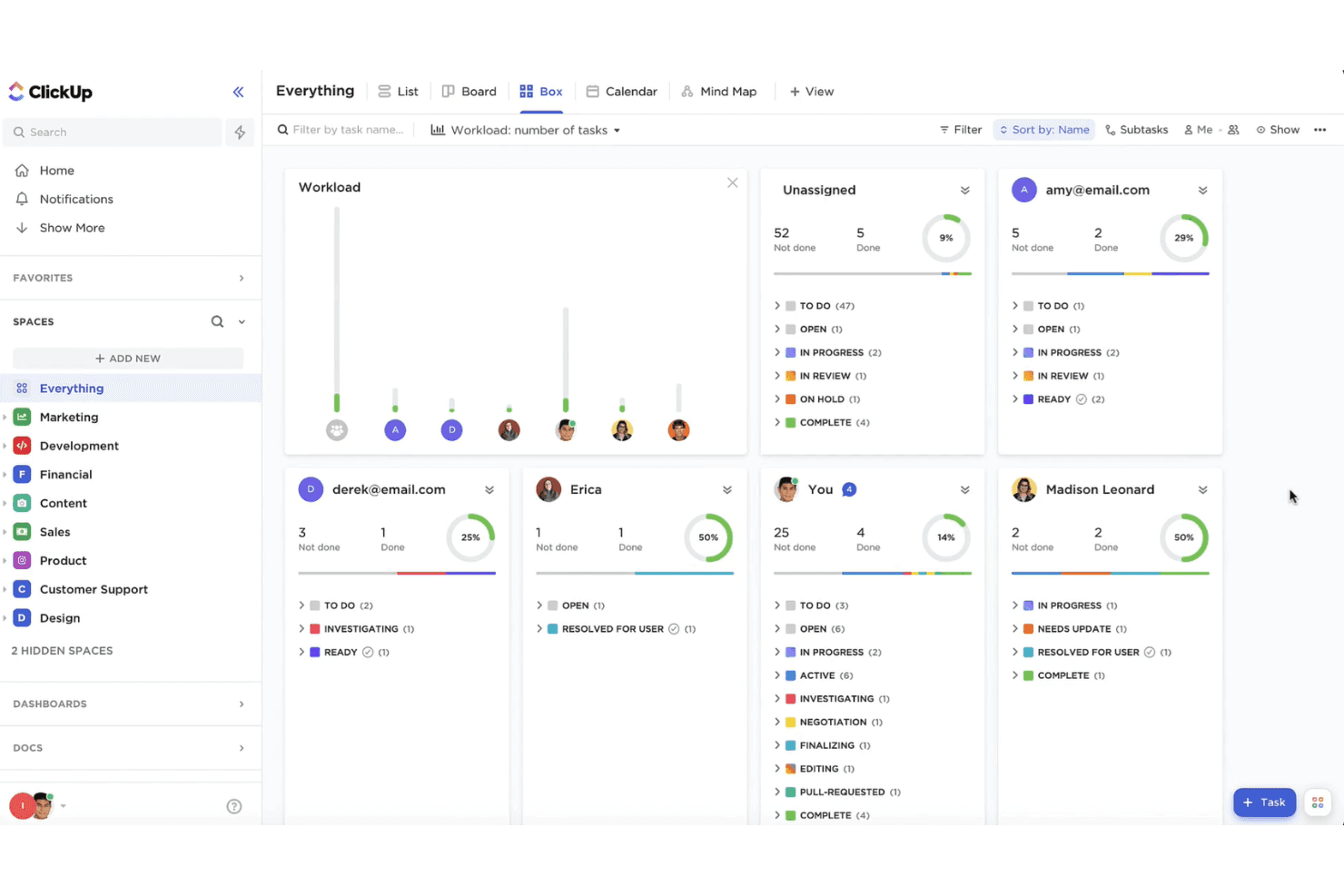Viewport: 1344px width, 896px height.
Task: Collapse the Madison Leonard box
Action: (1203, 490)
